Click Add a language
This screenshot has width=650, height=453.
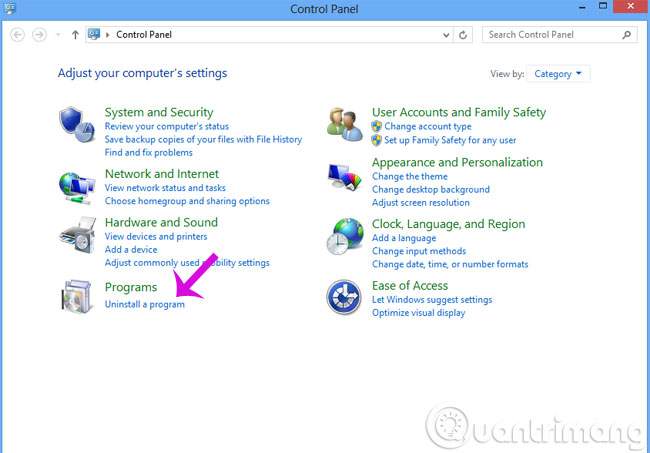click(404, 238)
